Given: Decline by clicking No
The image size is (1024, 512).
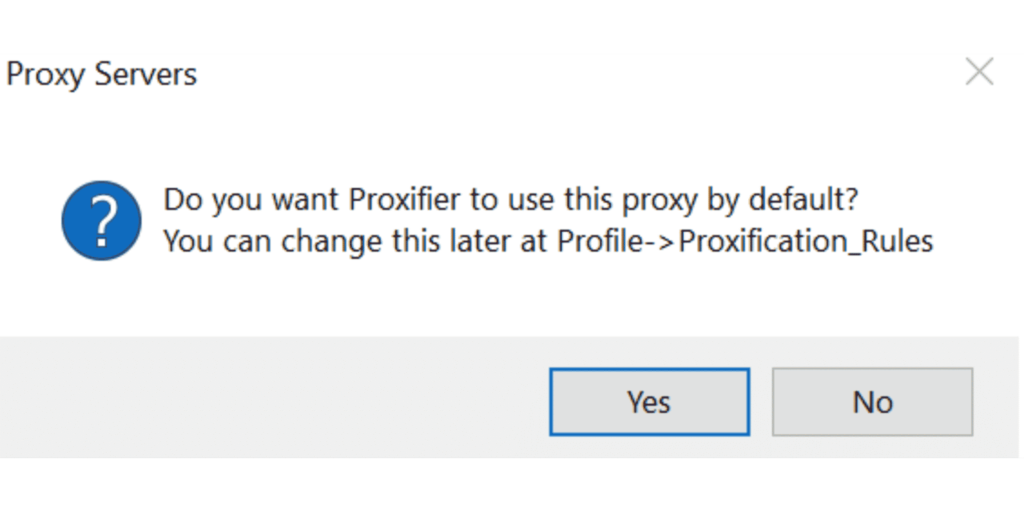Looking at the screenshot, I should pos(872,402).
